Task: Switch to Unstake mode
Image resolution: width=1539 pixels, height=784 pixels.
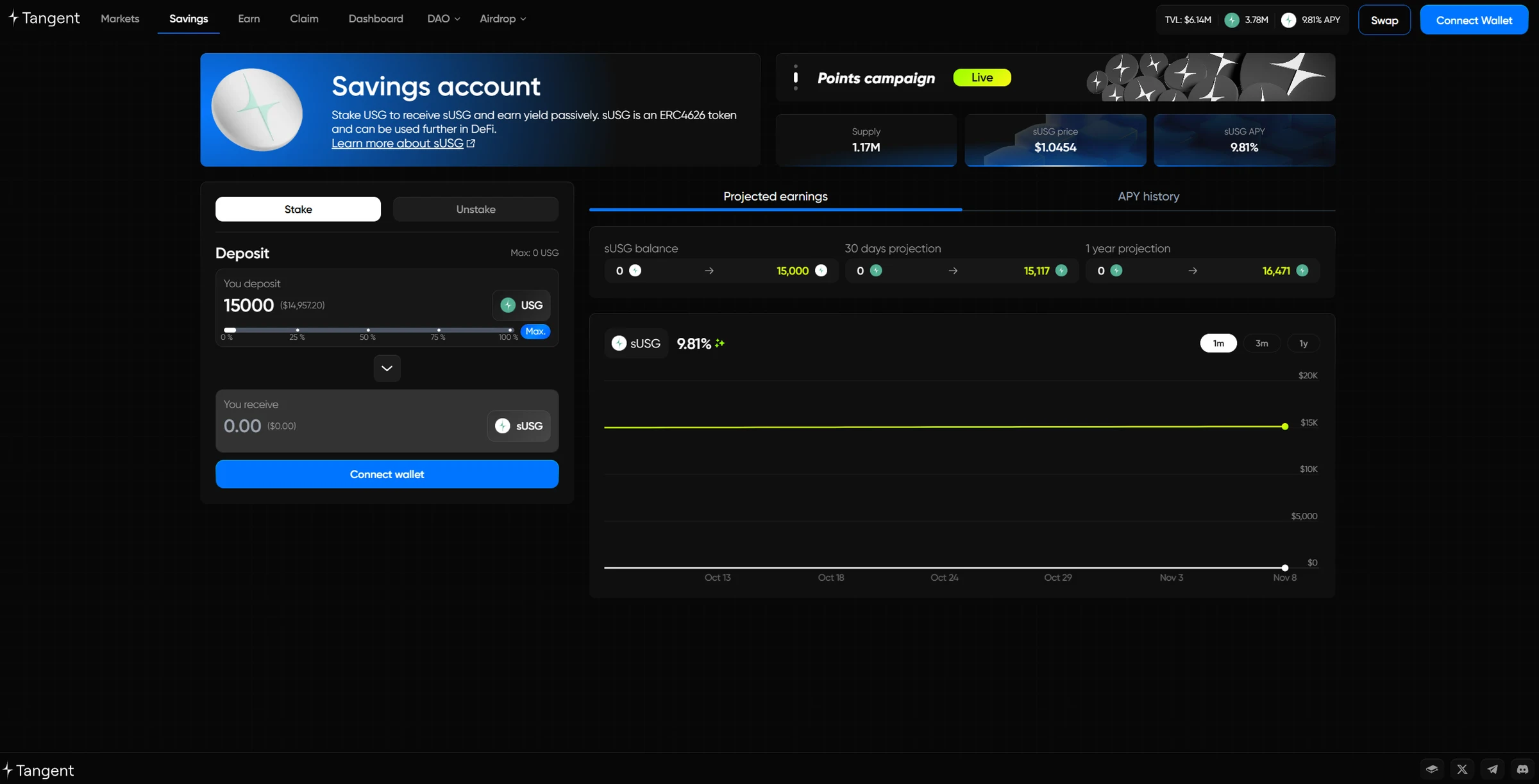Action: click(x=476, y=209)
